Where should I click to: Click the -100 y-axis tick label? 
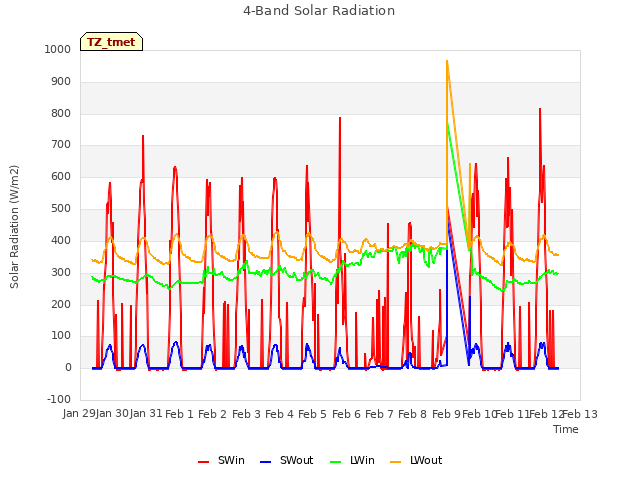pos(59,400)
